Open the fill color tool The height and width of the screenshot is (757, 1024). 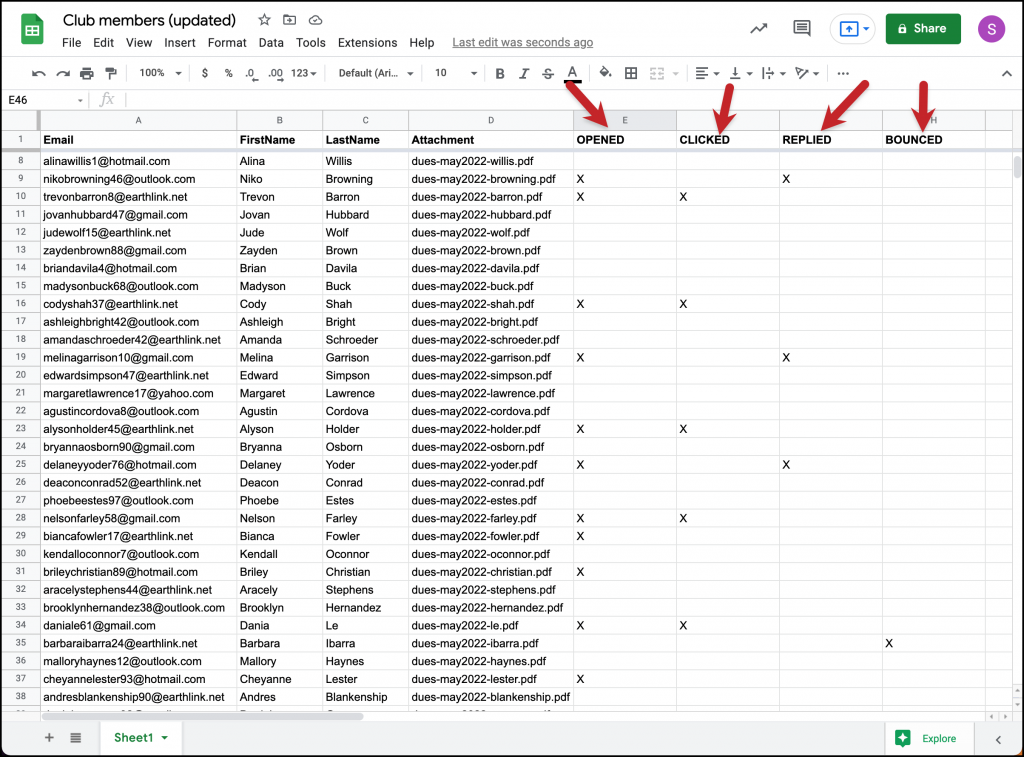[x=605, y=73]
